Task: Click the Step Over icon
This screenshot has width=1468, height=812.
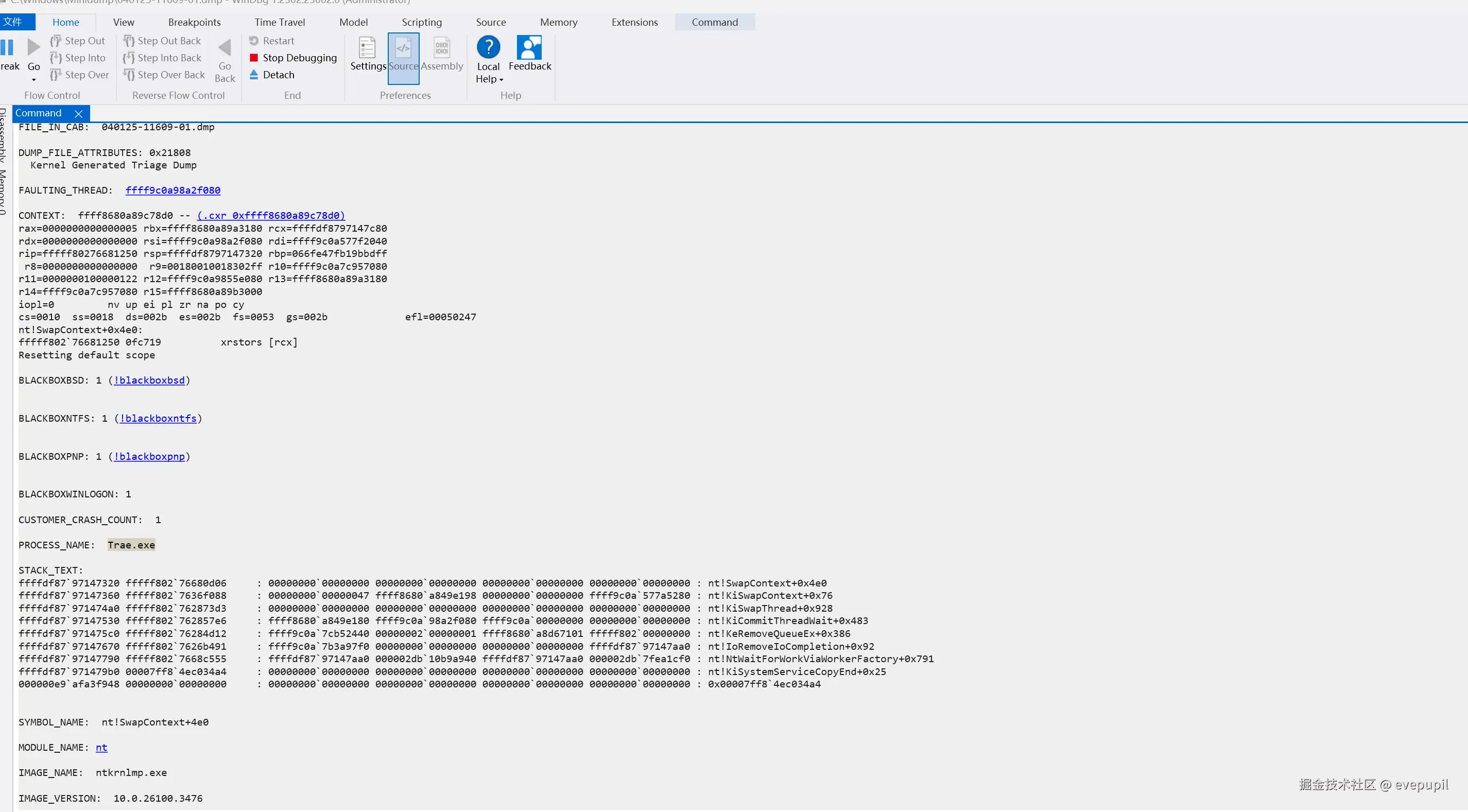Action: 55,75
